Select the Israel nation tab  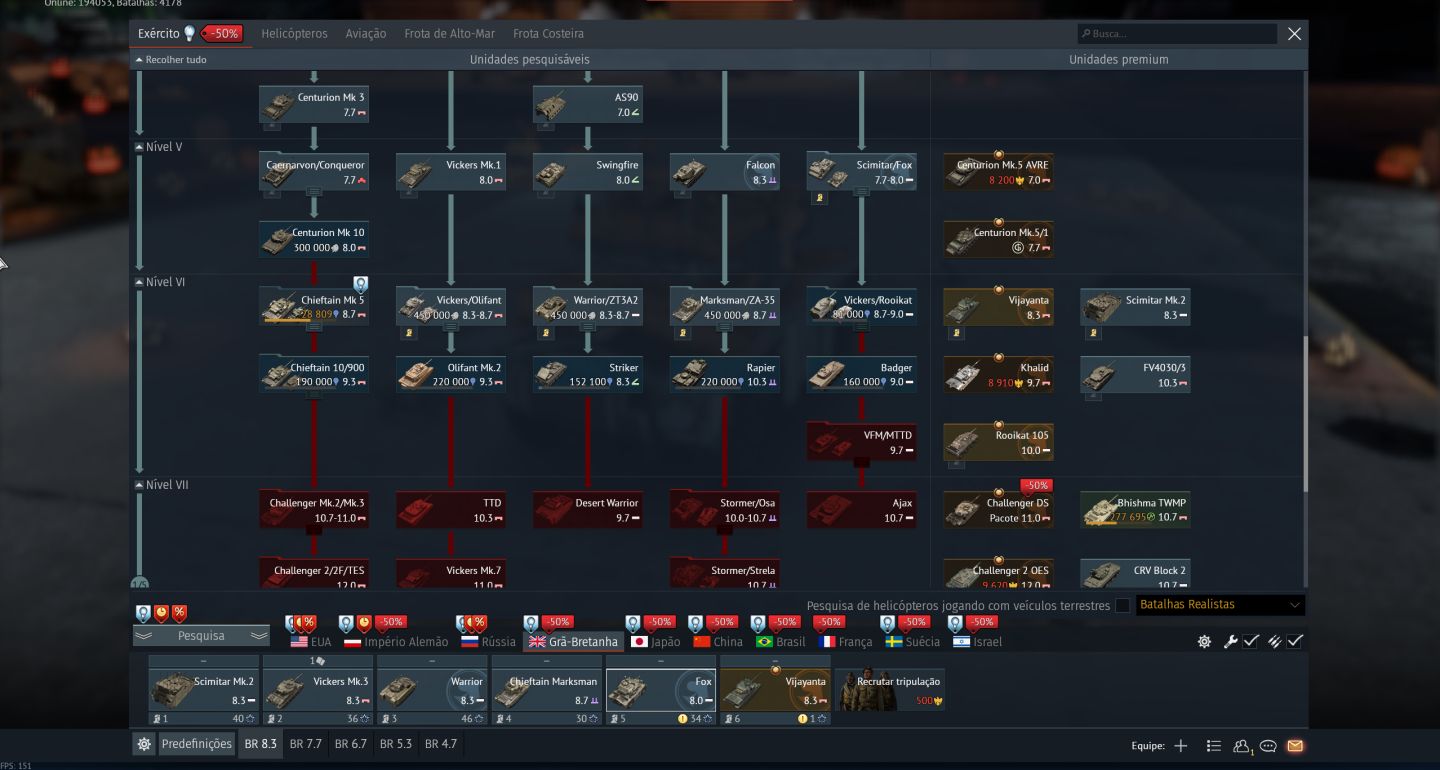(977, 642)
